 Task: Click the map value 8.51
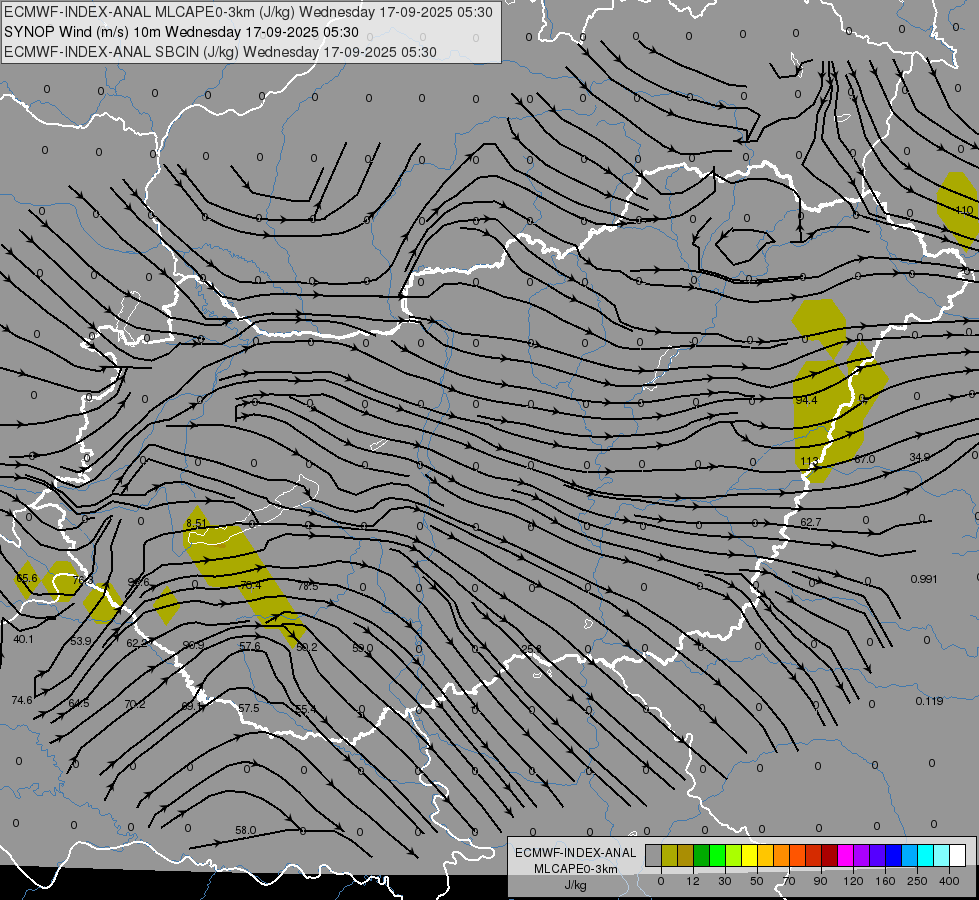coord(196,523)
